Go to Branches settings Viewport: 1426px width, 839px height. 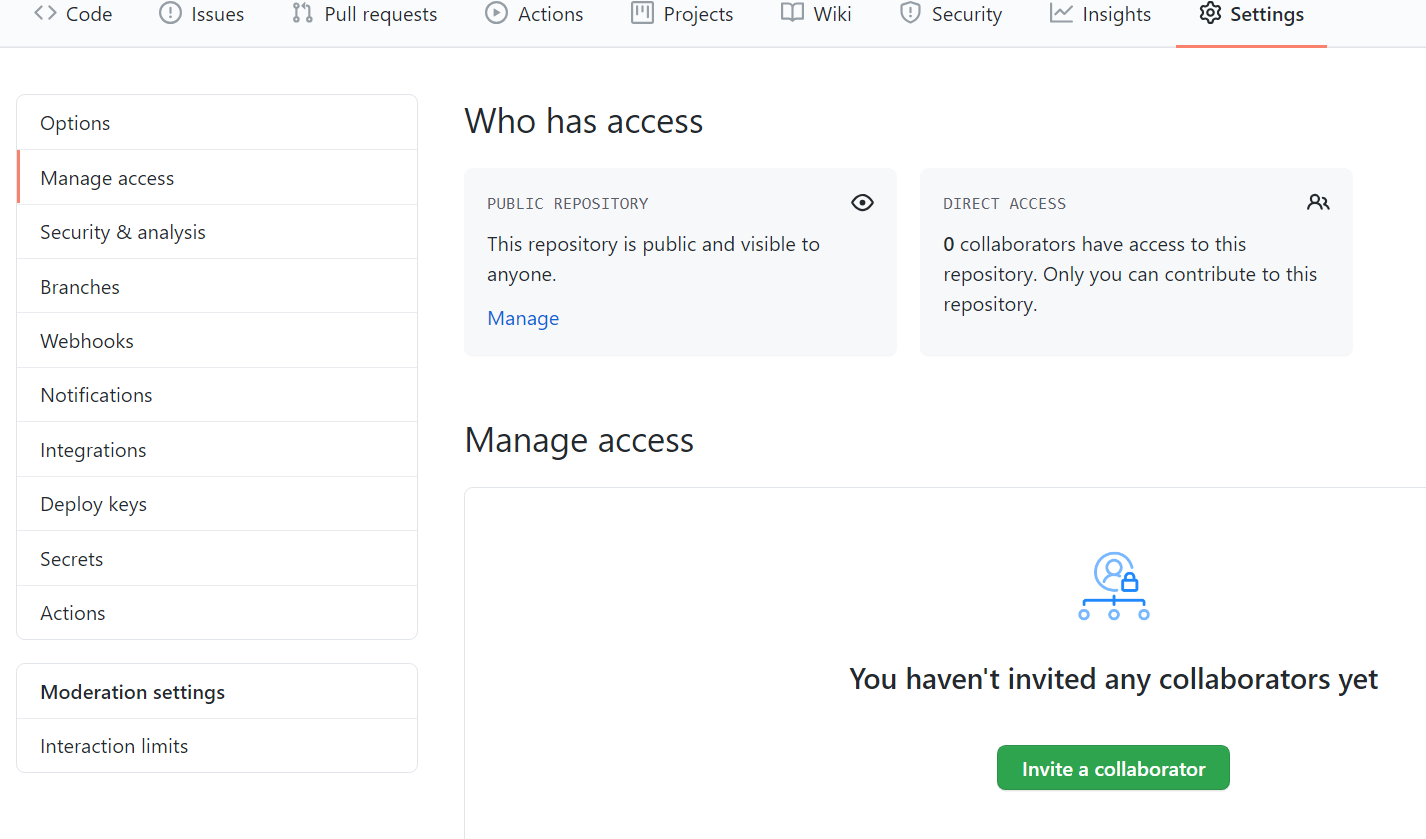[217, 287]
